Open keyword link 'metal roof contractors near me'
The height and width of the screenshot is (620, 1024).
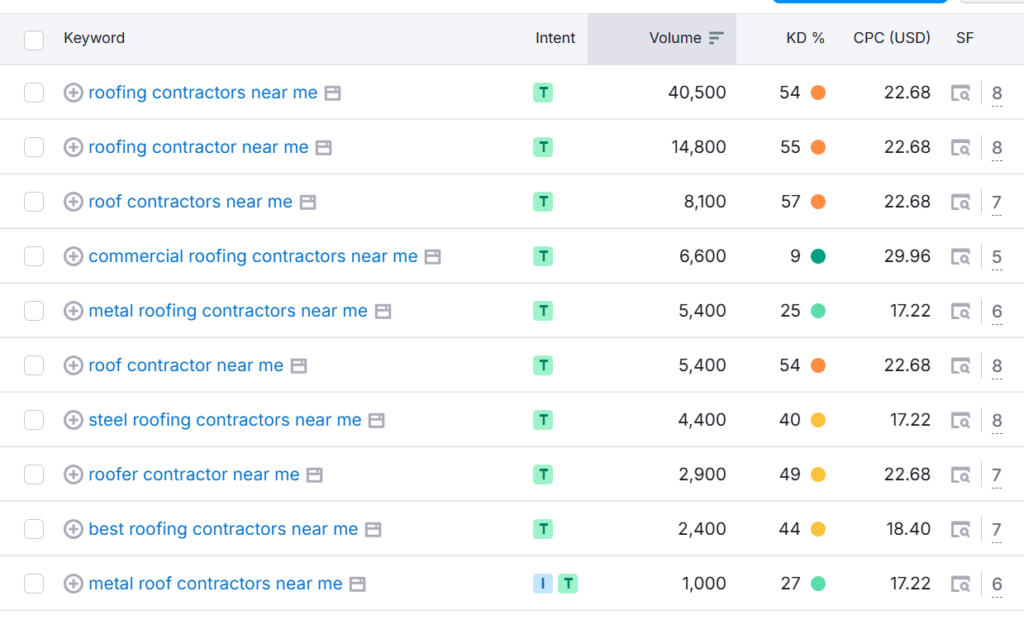pyautogui.click(x=216, y=584)
